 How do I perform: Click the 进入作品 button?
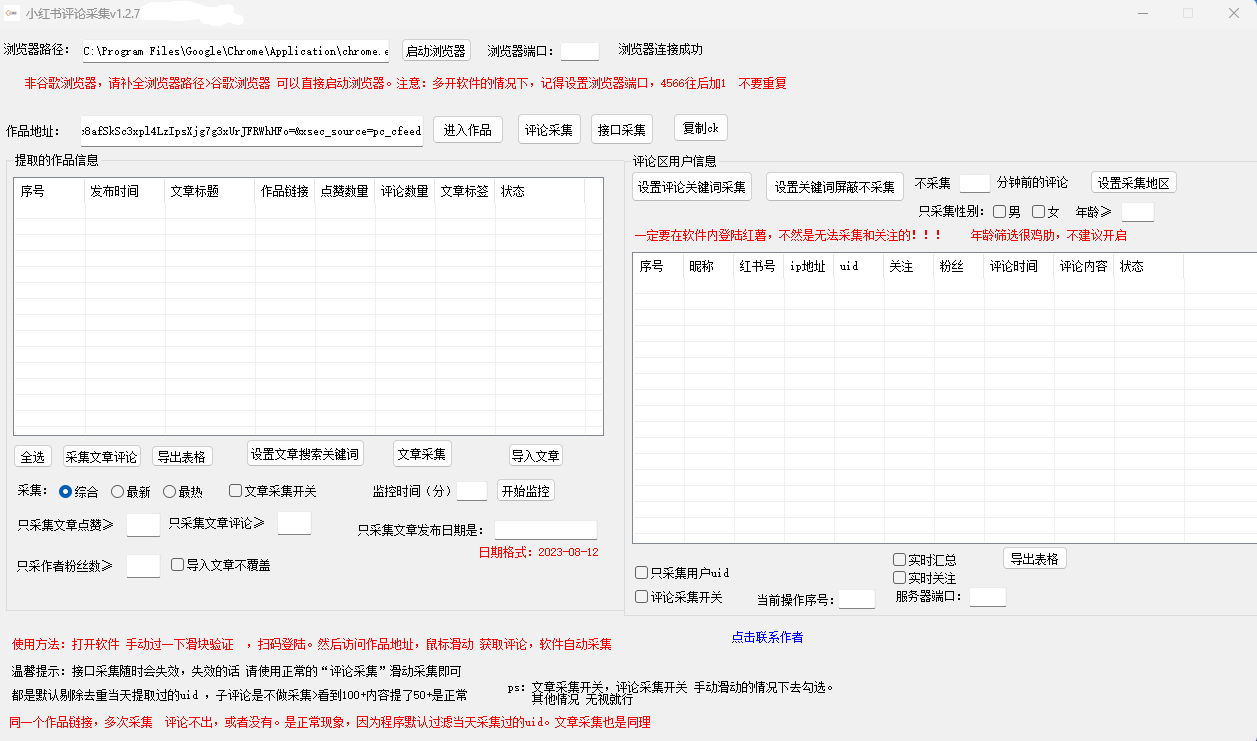click(x=467, y=130)
